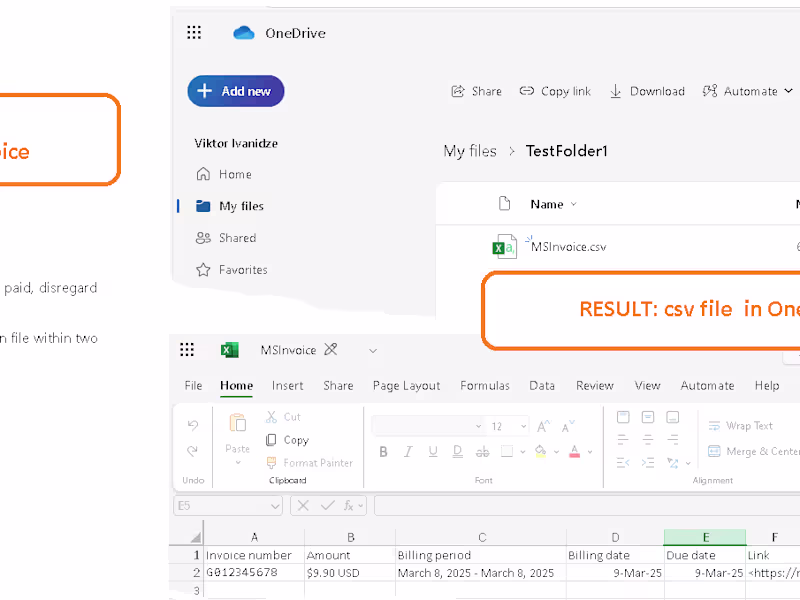Open the Help tab in Excel
Viewport: 800px width, 600px height.
coord(767,386)
